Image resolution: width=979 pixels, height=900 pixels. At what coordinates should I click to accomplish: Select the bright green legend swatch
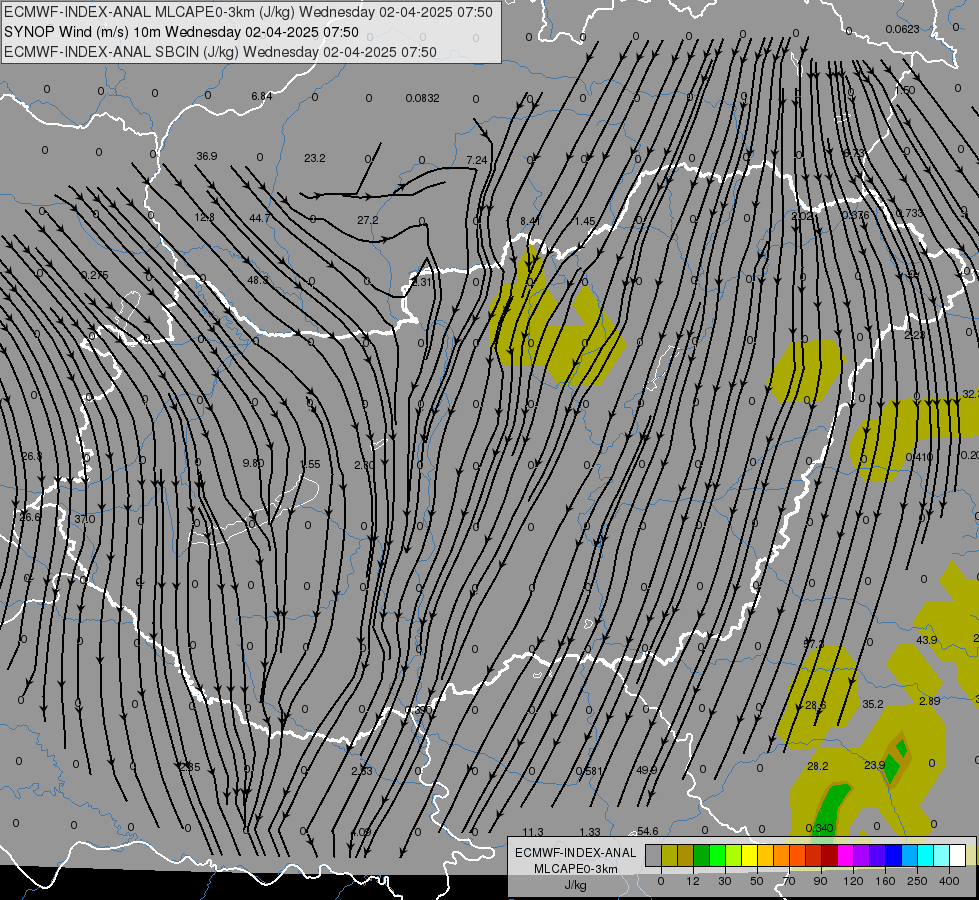click(717, 856)
